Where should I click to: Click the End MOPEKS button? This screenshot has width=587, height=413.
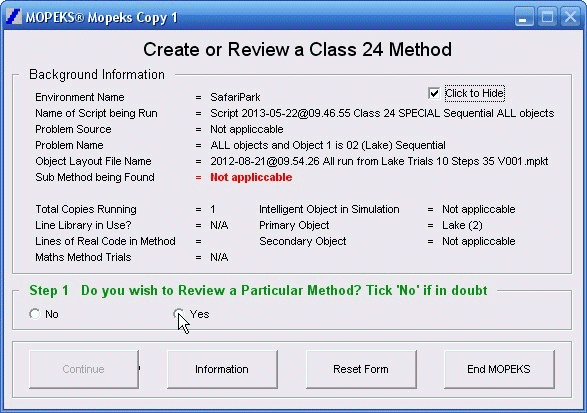499,369
